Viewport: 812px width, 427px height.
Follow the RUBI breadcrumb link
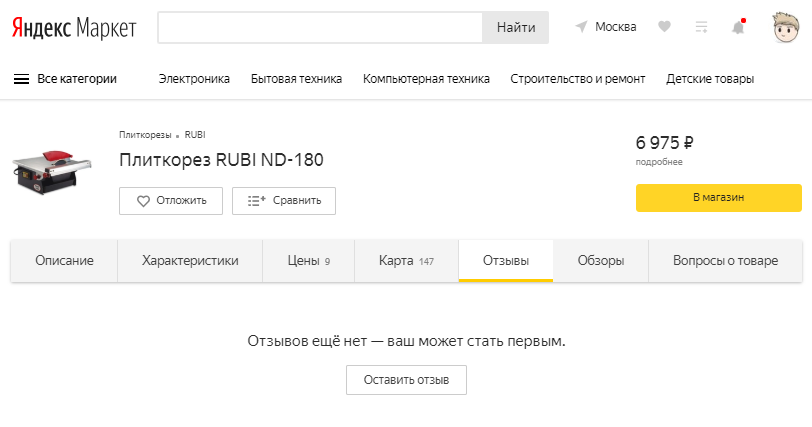[x=195, y=135]
